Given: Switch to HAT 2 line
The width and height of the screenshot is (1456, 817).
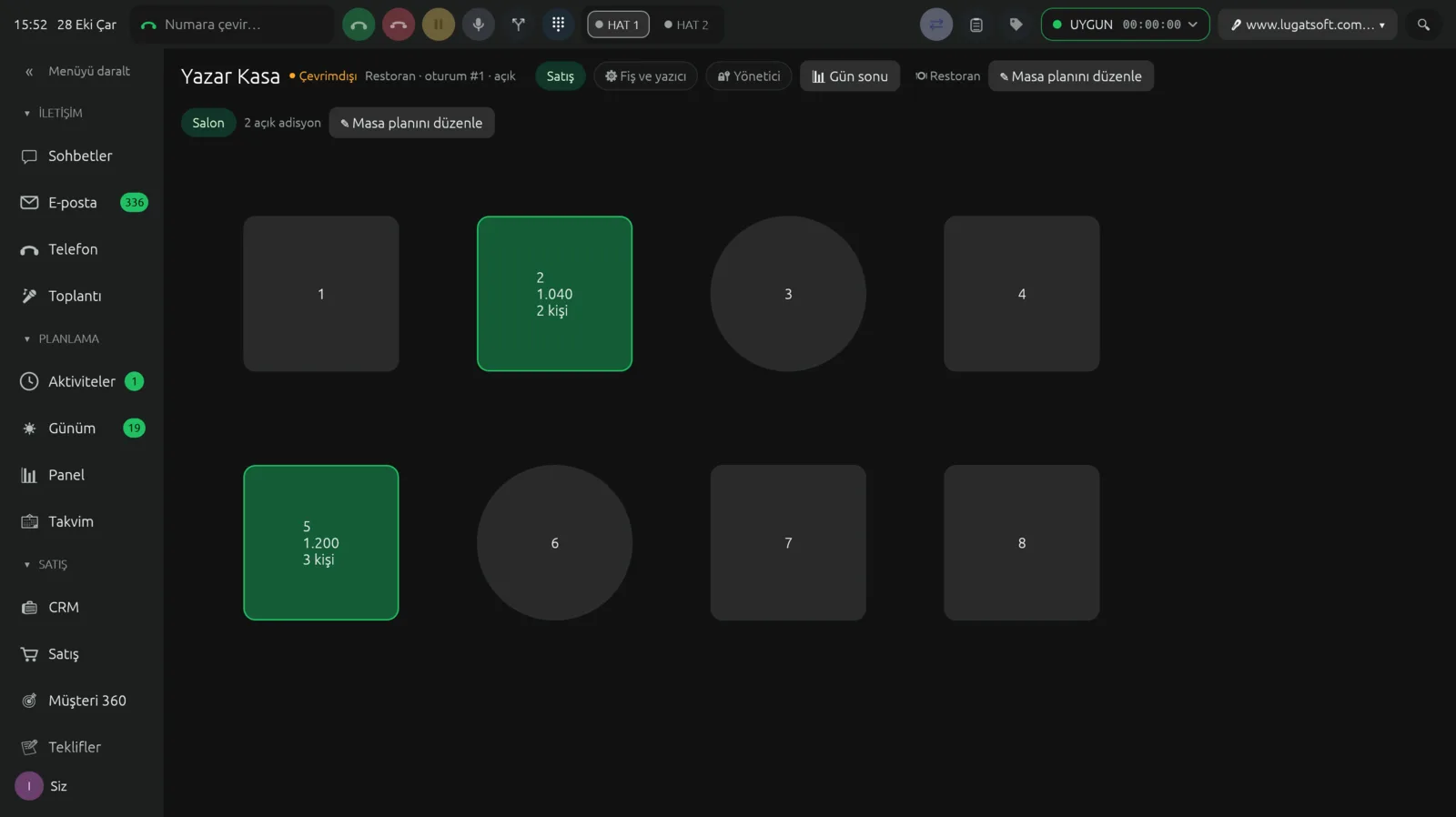Looking at the screenshot, I should coord(686,25).
